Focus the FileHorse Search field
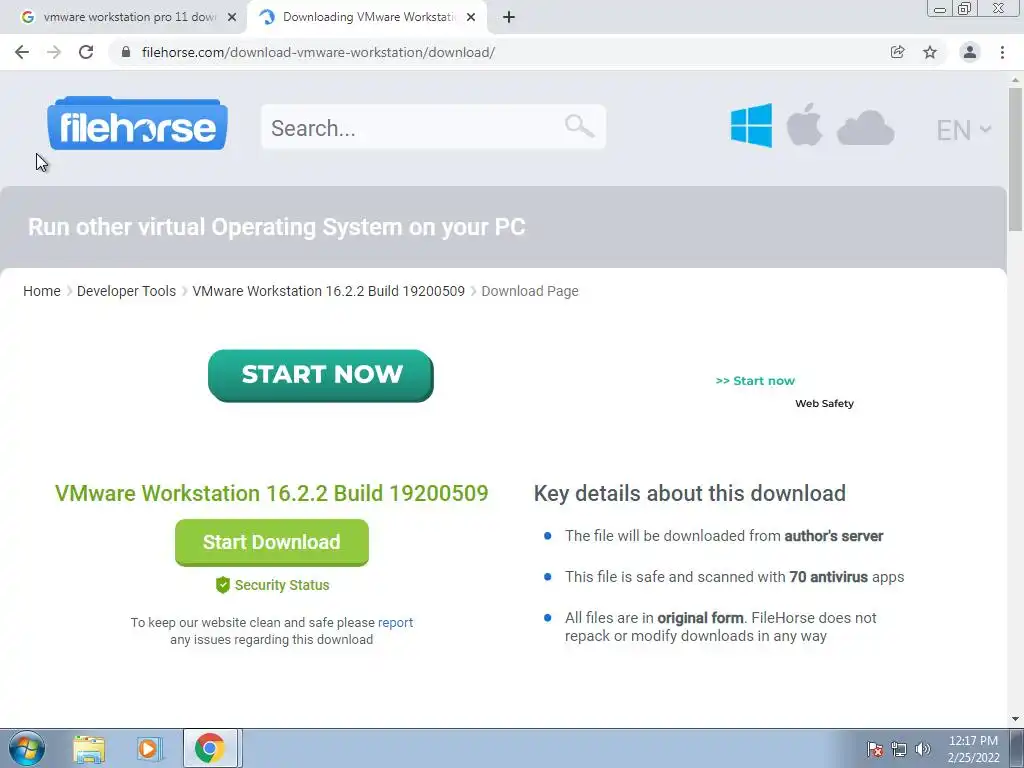The height and width of the screenshot is (768, 1024). point(433,127)
